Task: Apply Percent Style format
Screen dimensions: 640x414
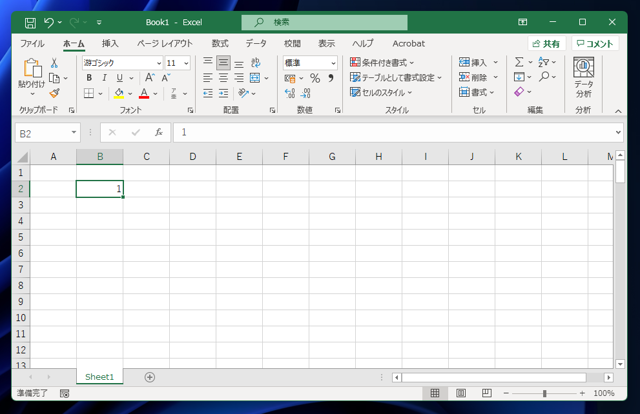Action: [x=315, y=78]
